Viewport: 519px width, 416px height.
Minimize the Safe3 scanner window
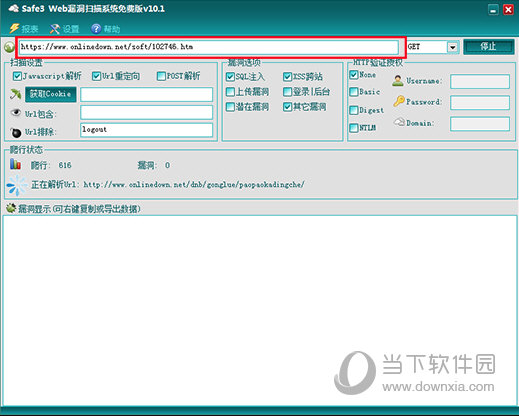click(493, 10)
